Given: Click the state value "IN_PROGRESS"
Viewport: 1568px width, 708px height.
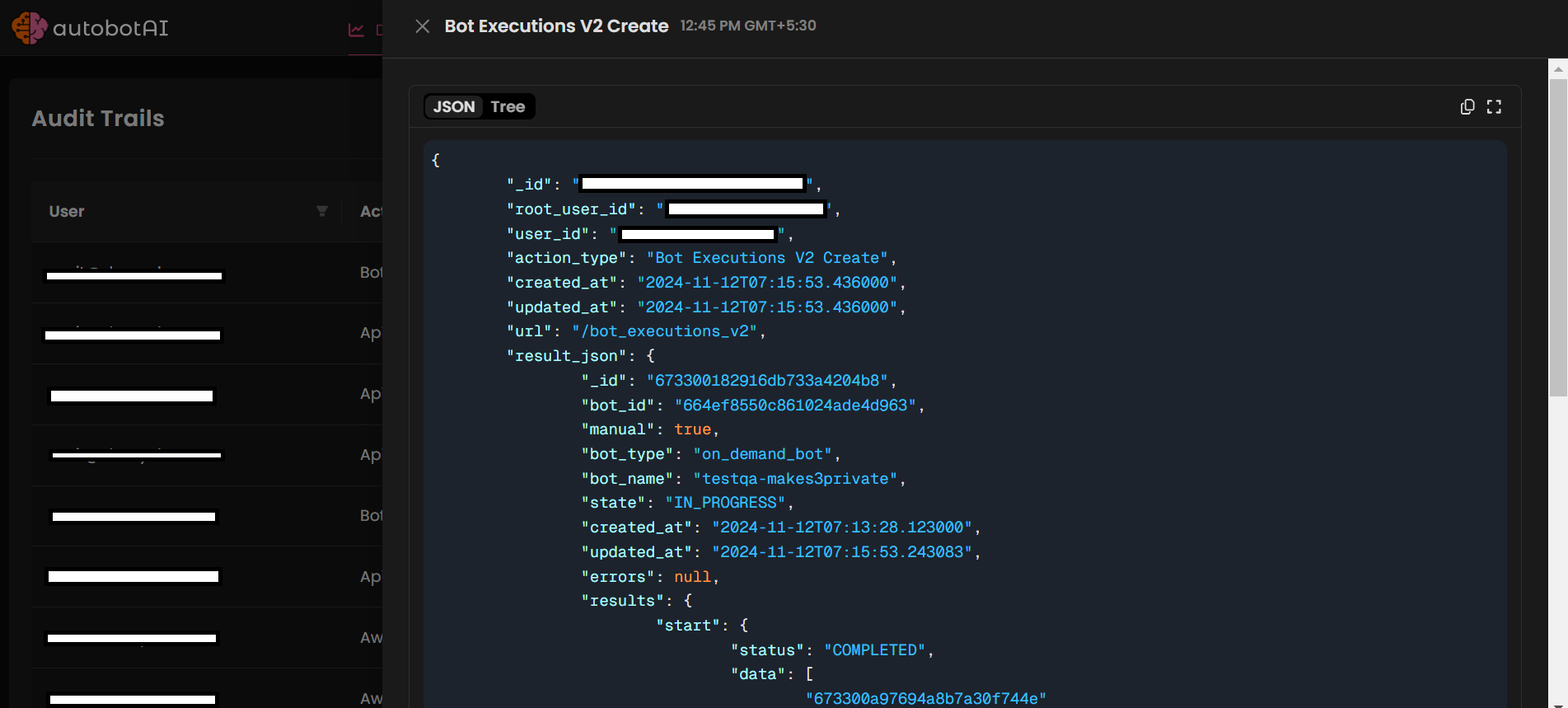Looking at the screenshot, I should (x=725, y=503).
